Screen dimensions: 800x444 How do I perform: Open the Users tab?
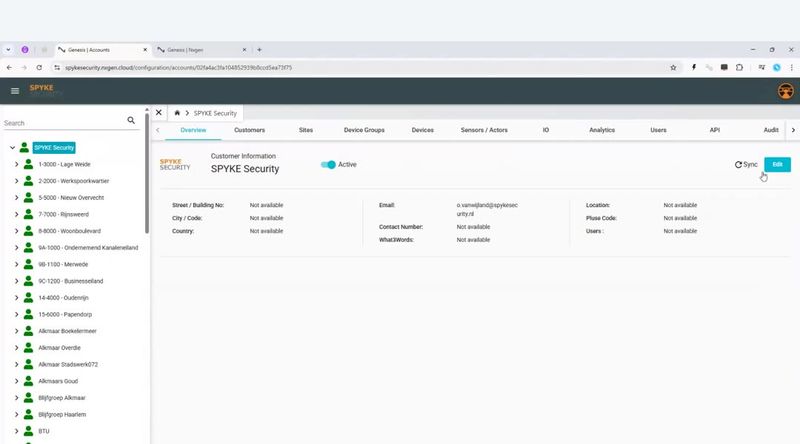(658, 130)
